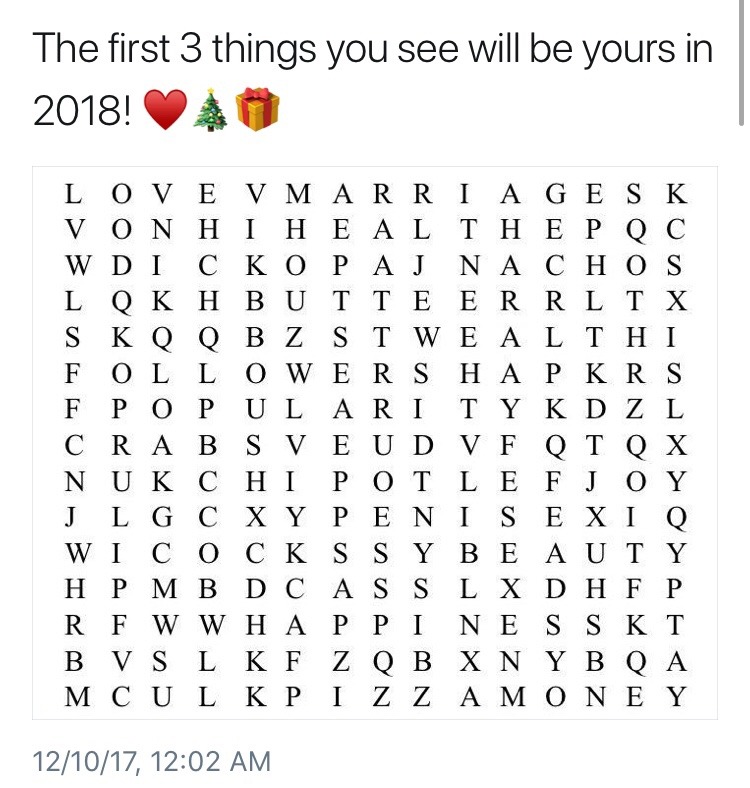Click the word NACHOS in the puzzle
This screenshot has width=750, height=788.
click(570, 265)
